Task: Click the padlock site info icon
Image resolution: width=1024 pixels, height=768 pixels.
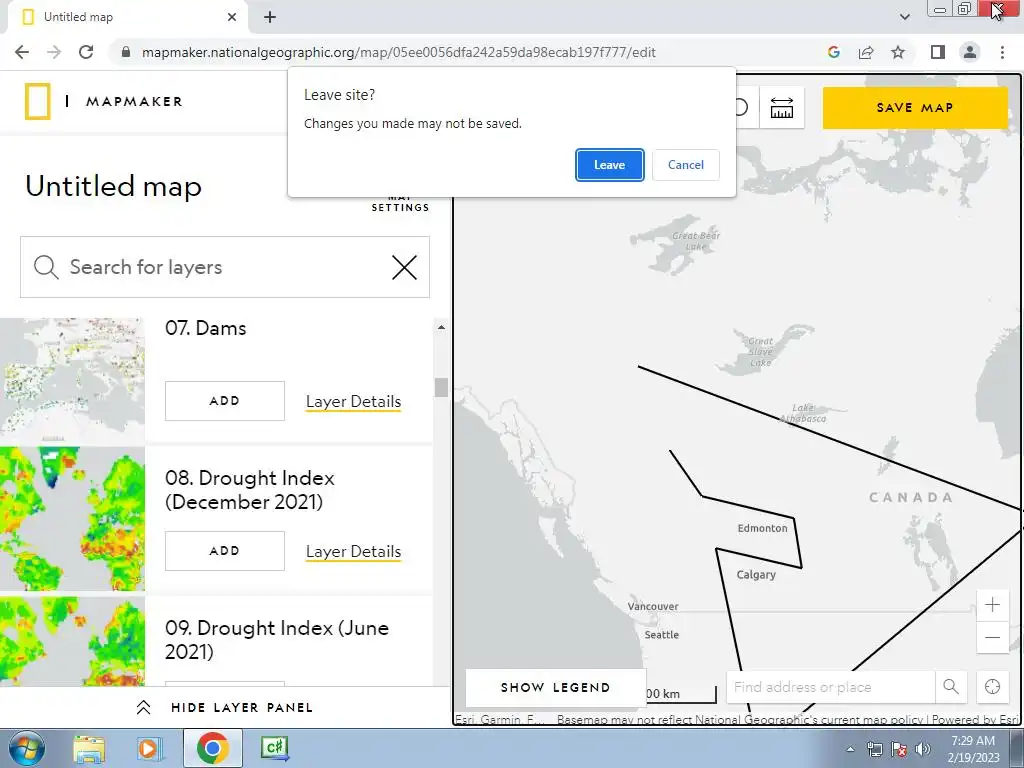Action: 126,52
